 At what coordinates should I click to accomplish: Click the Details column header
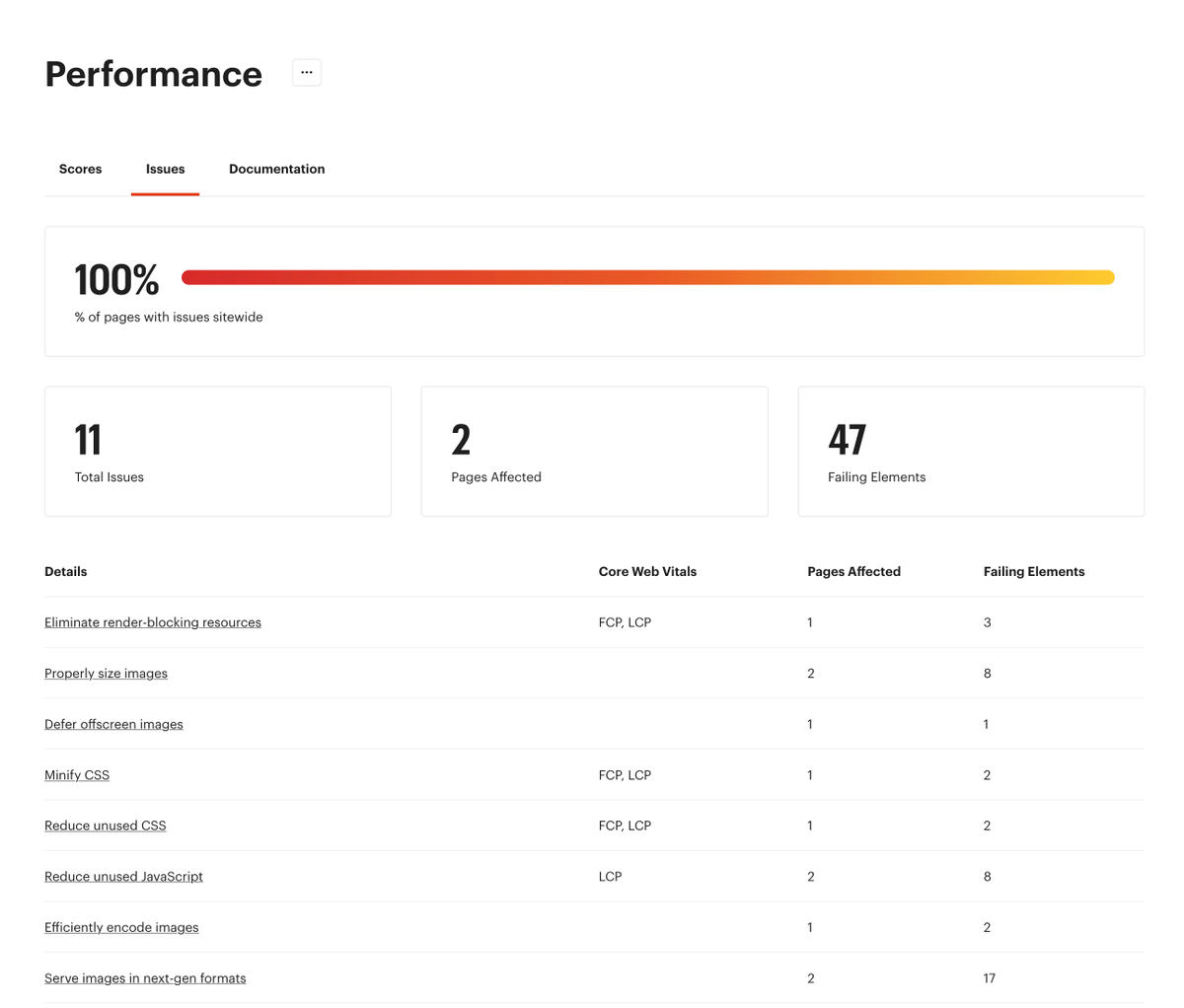pyautogui.click(x=66, y=571)
